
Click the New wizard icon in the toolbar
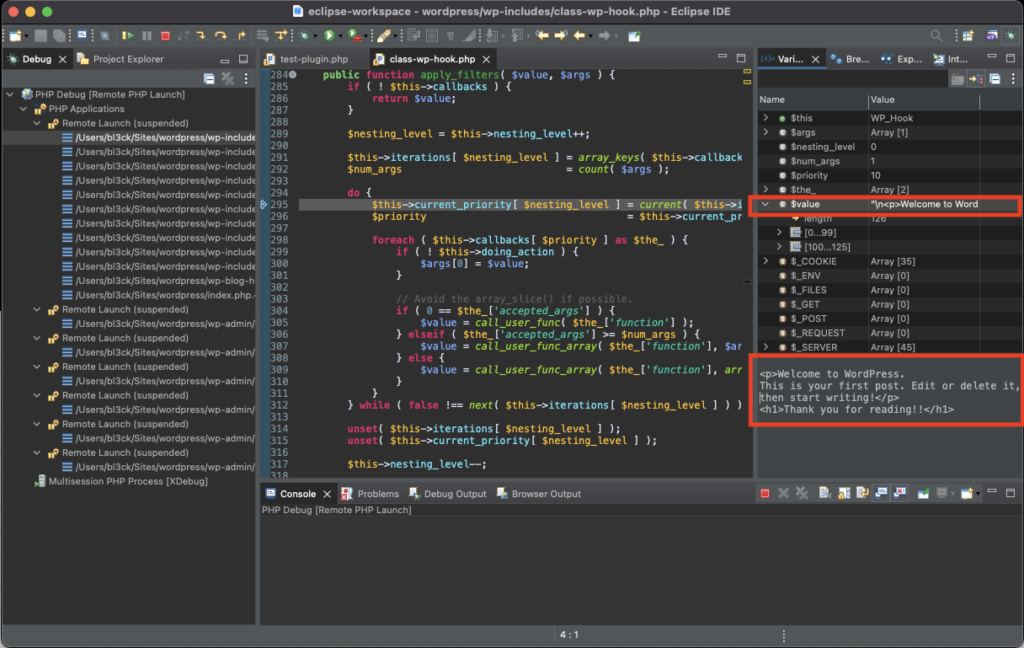[x=15, y=35]
